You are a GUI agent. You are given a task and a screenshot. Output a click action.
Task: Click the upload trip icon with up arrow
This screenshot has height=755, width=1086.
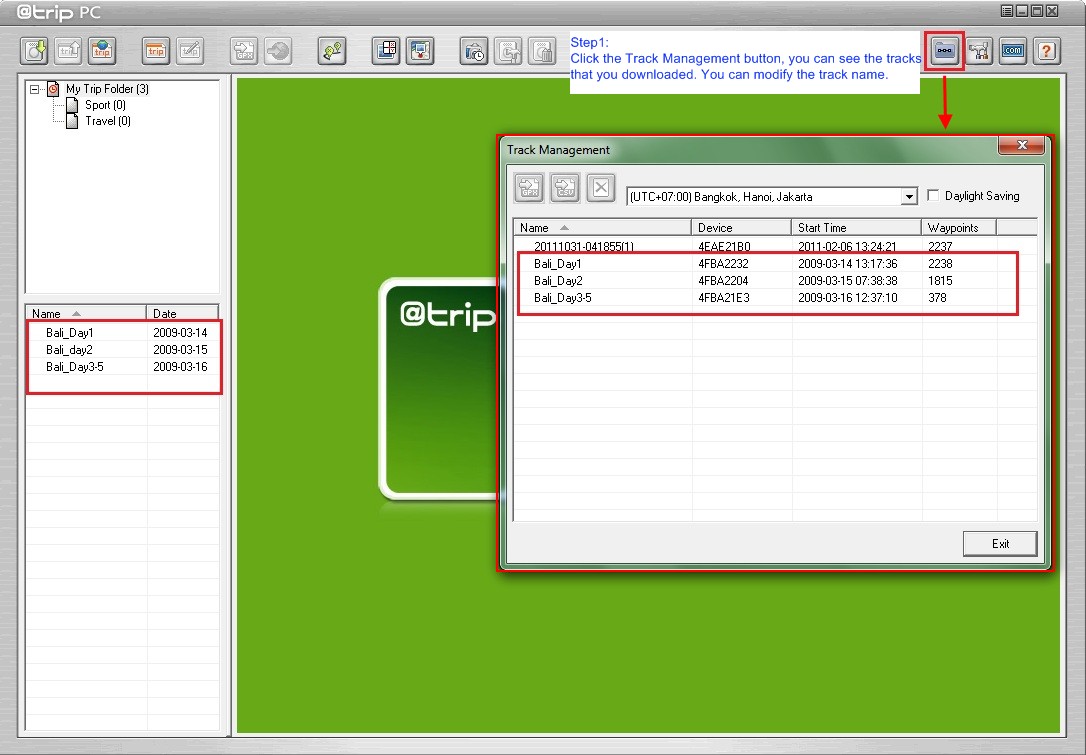click(68, 51)
